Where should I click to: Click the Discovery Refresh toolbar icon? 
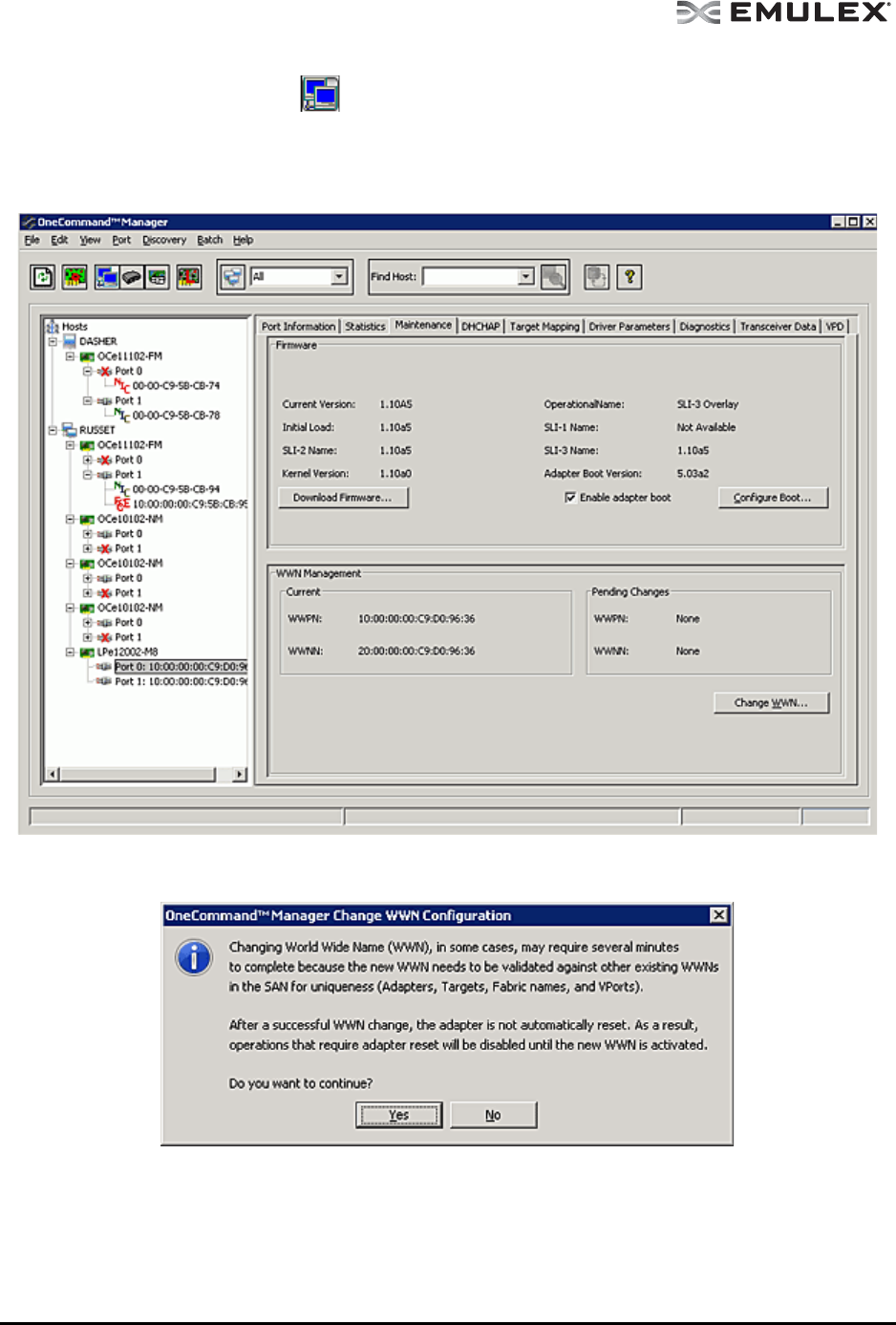[43, 277]
